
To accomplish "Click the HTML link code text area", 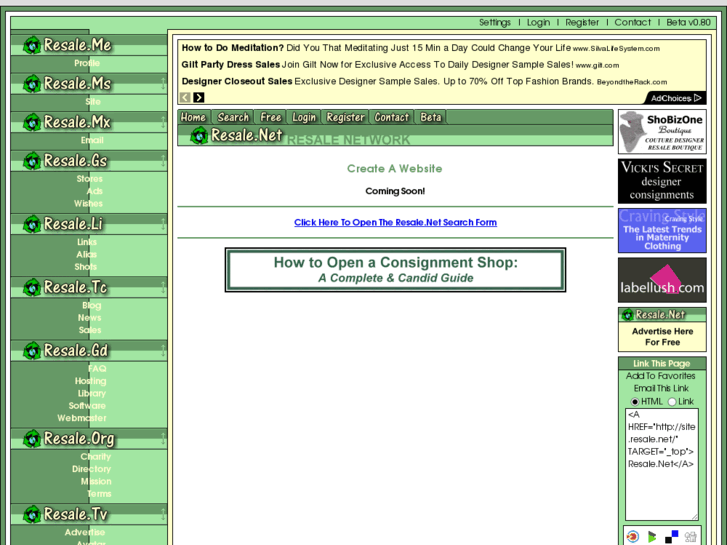I will point(662,464).
